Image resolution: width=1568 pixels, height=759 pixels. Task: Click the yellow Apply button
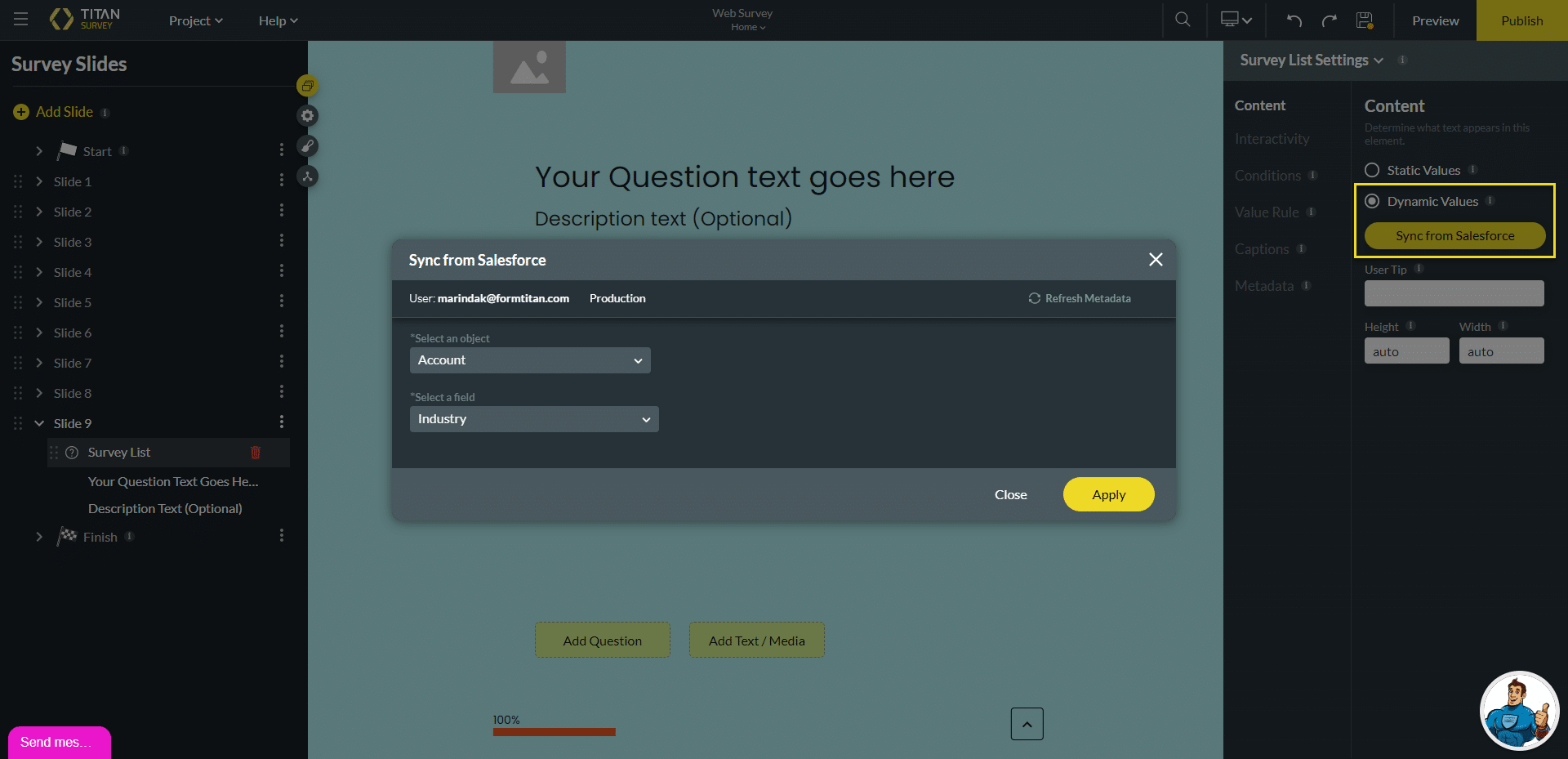(x=1108, y=494)
